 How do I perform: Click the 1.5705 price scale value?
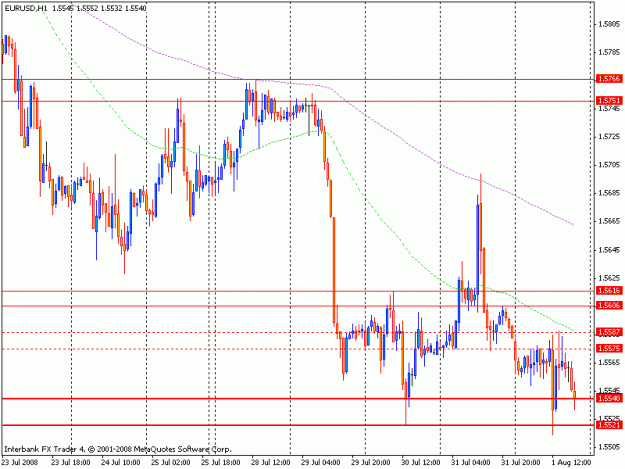pos(609,165)
